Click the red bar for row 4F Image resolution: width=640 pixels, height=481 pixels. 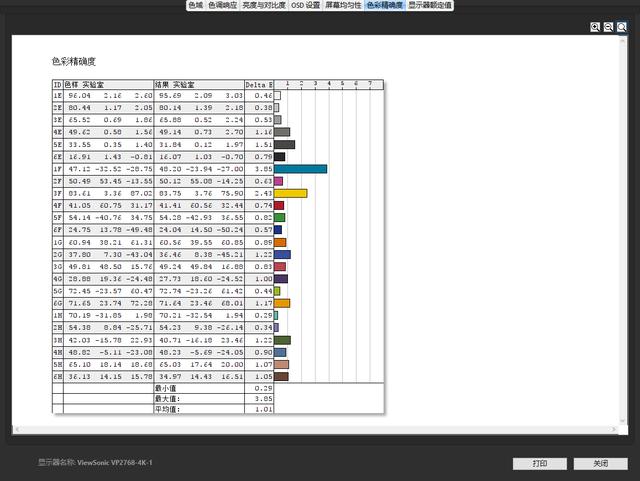[x=279, y=205]
